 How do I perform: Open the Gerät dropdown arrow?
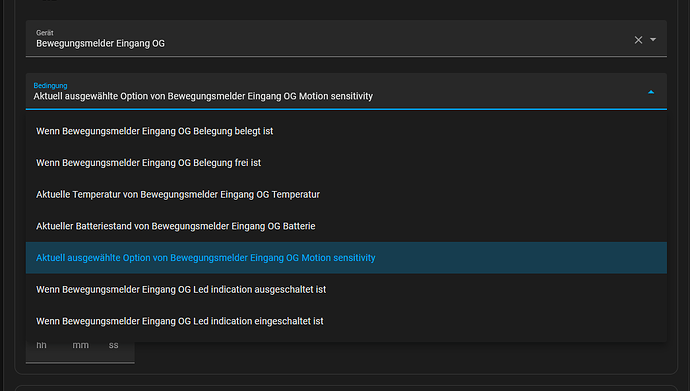coord(653,40)
